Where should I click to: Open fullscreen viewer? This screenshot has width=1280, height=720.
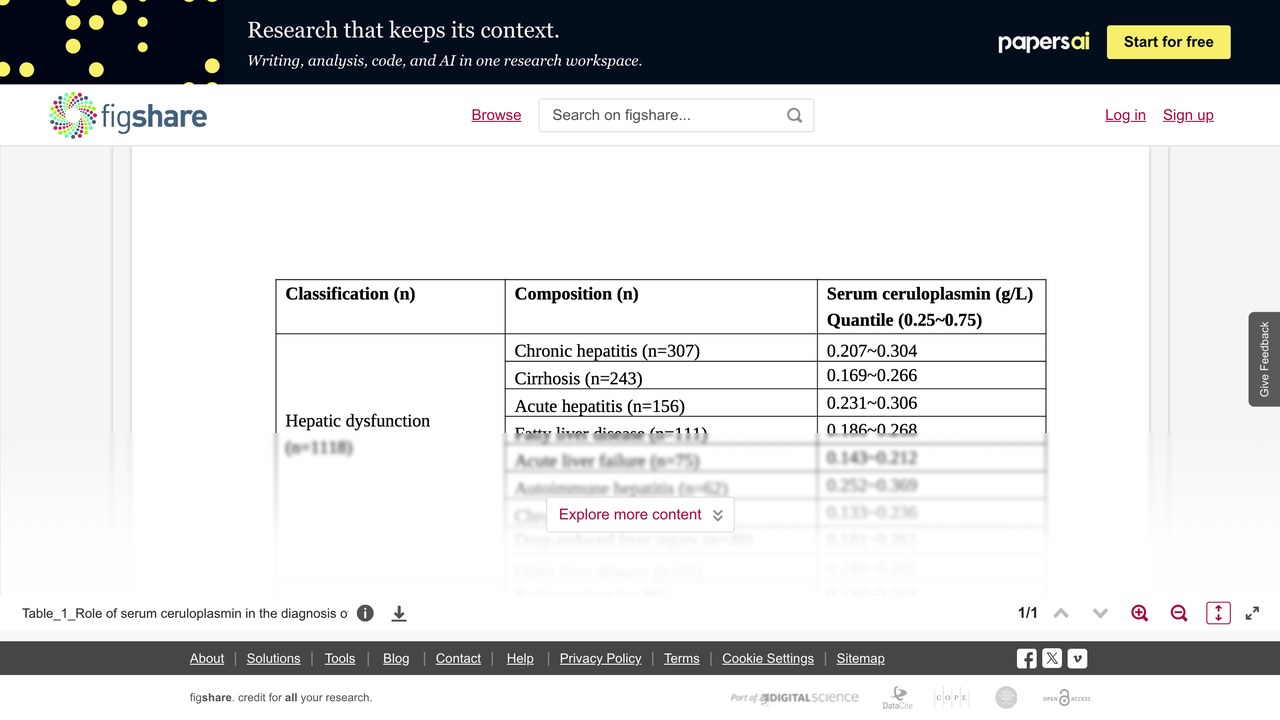[x=1252, y=613]
